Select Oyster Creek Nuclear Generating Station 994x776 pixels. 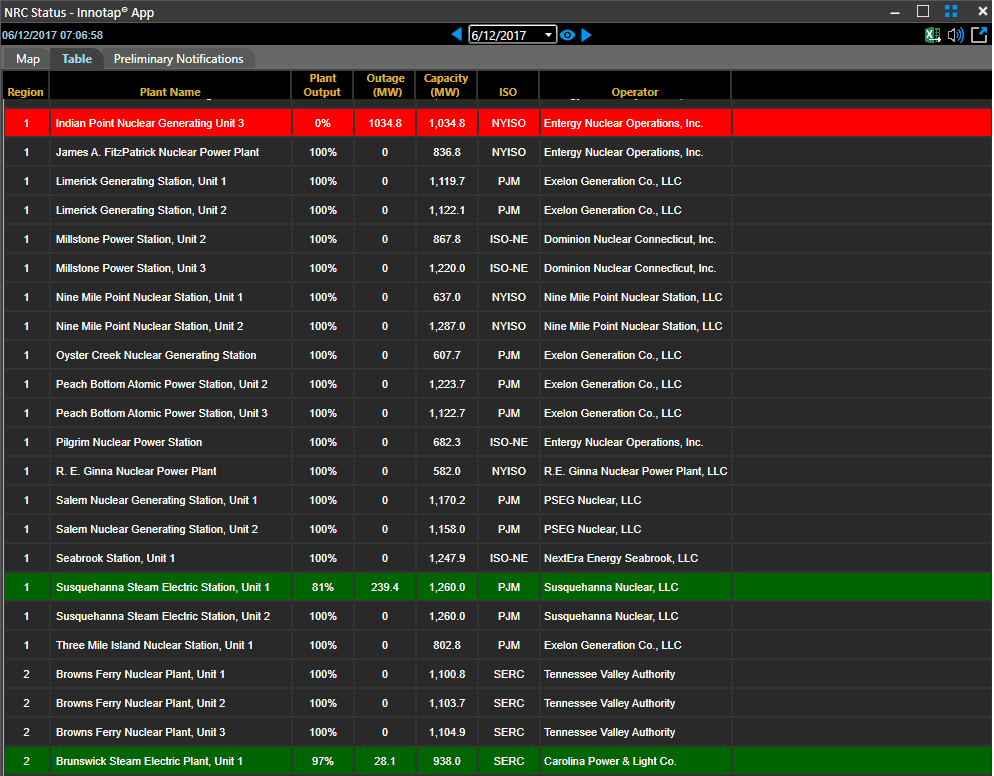156,356
